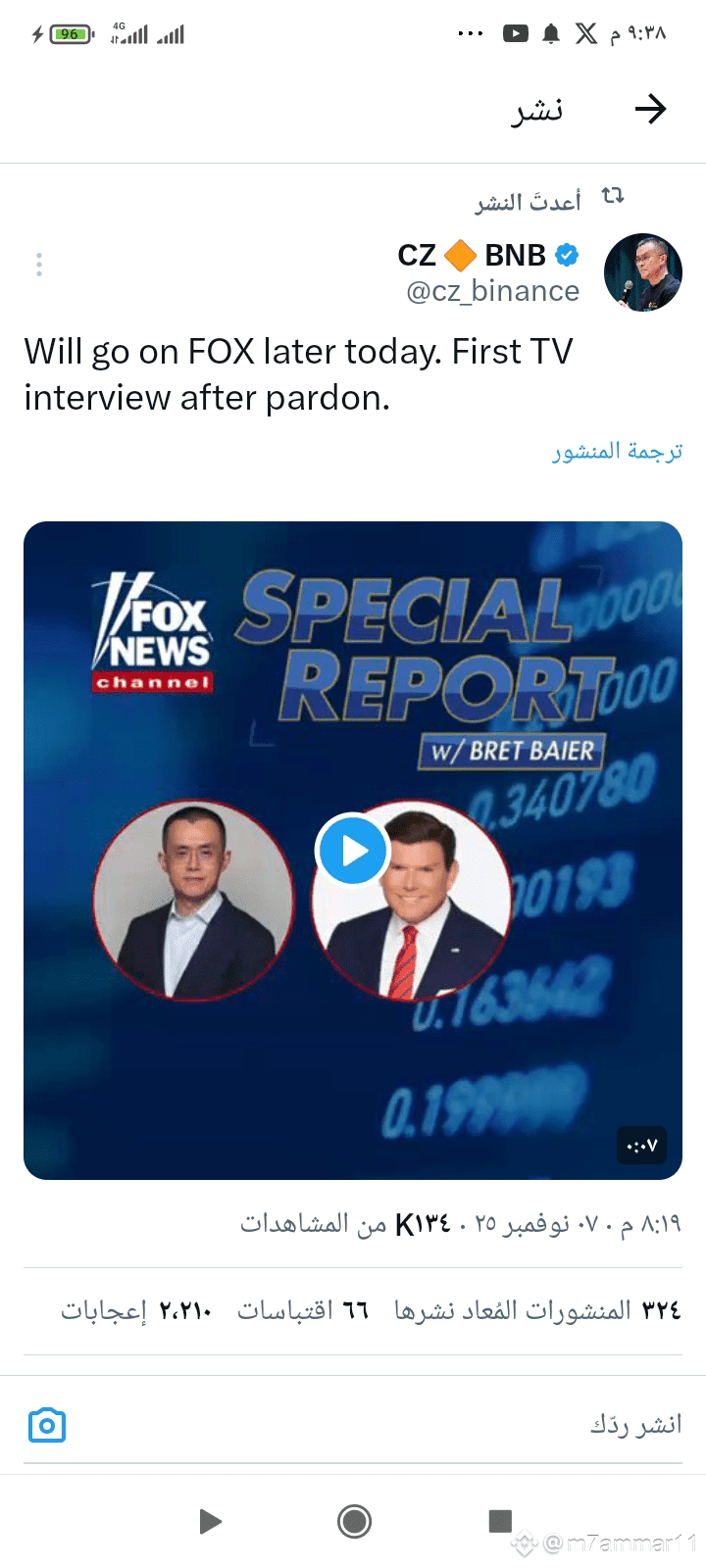Tap the back arrow in the header
The image size is (706, 1568).
[650, 110]
